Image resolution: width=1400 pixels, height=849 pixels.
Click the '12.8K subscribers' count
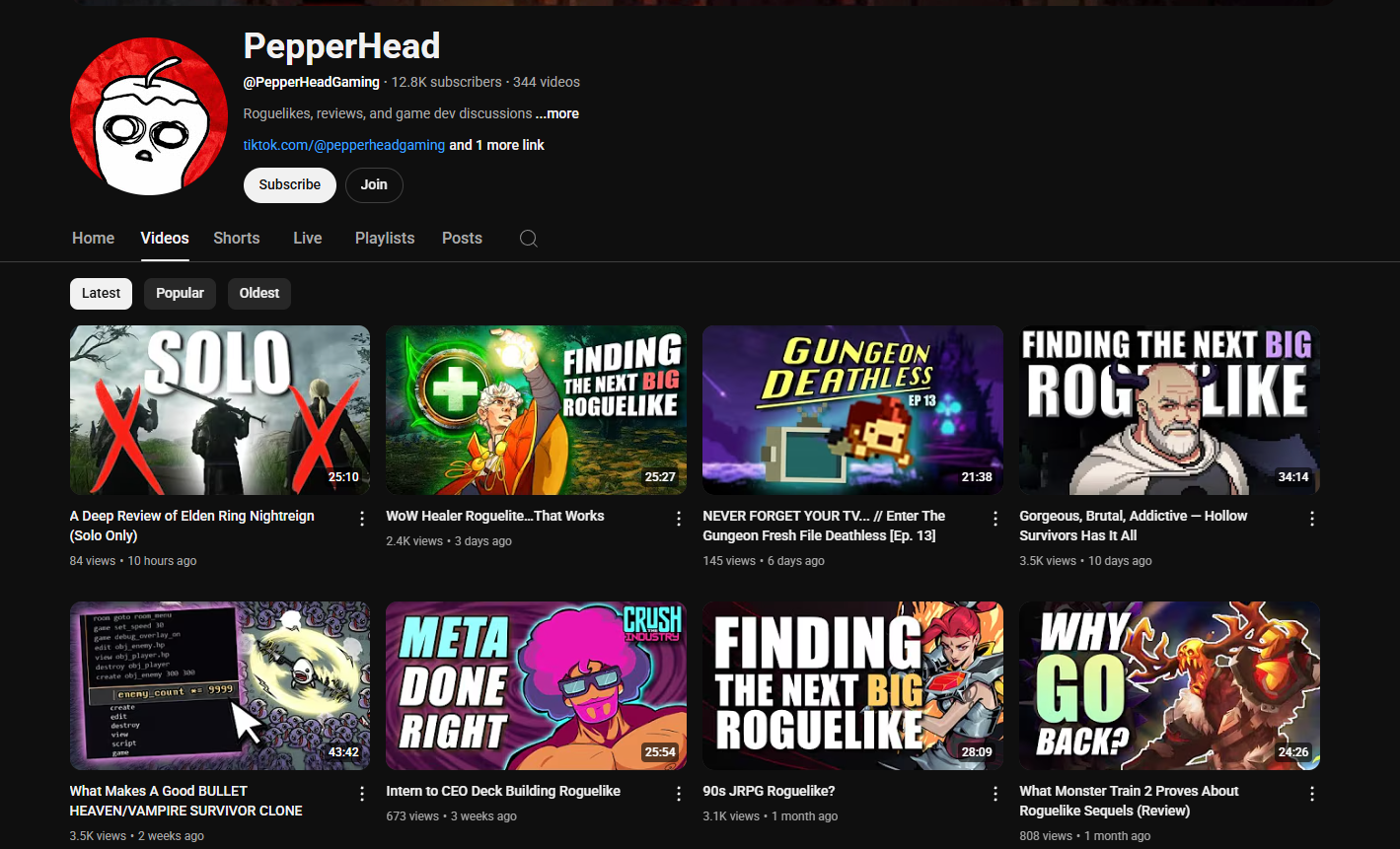point(447,82)
